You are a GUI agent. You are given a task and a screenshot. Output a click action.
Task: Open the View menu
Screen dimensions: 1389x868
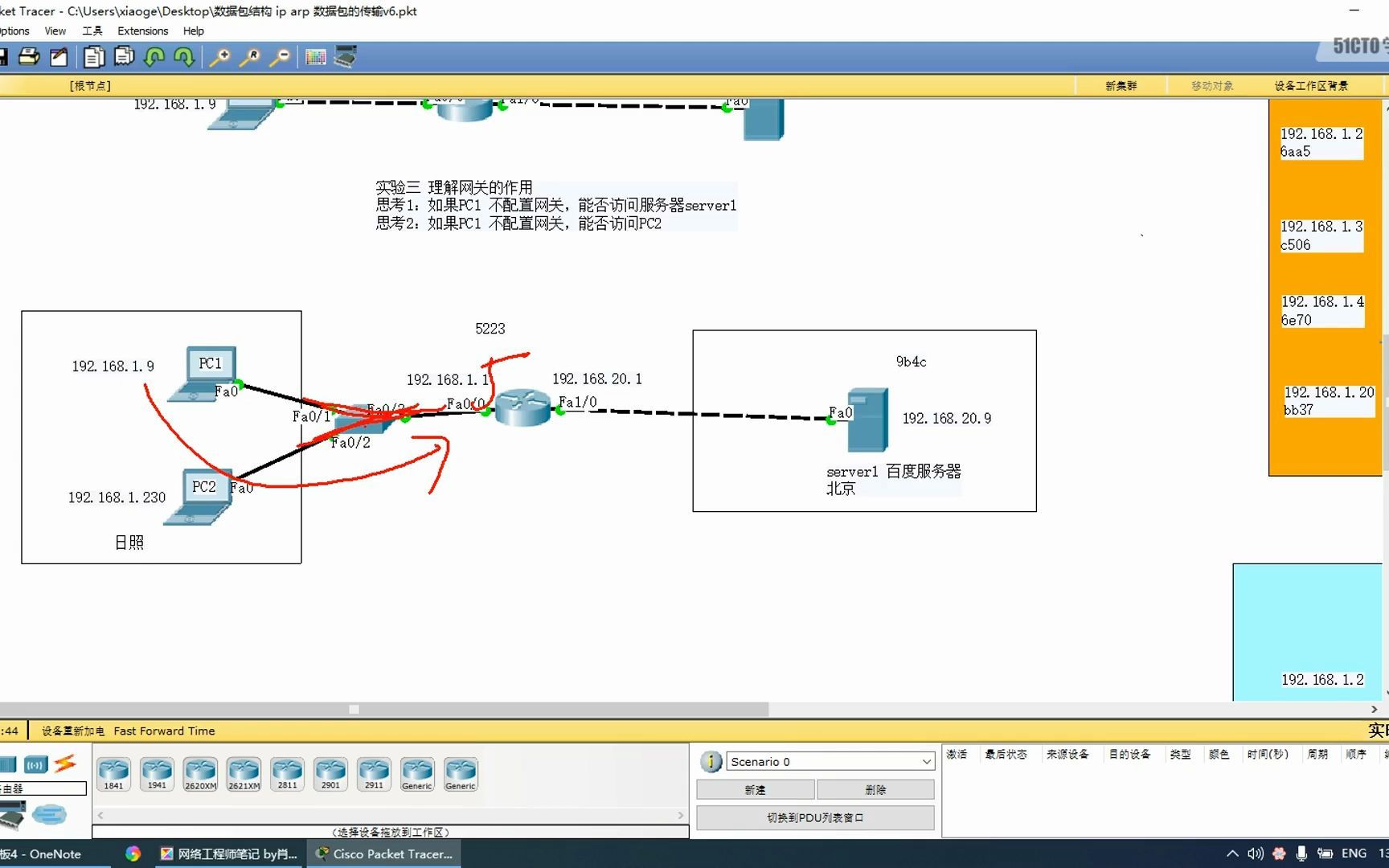pos(55,31)
